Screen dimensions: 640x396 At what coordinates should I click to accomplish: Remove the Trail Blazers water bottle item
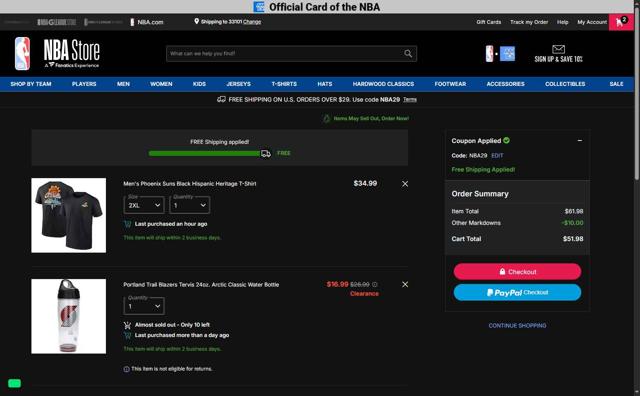[405, 284]
